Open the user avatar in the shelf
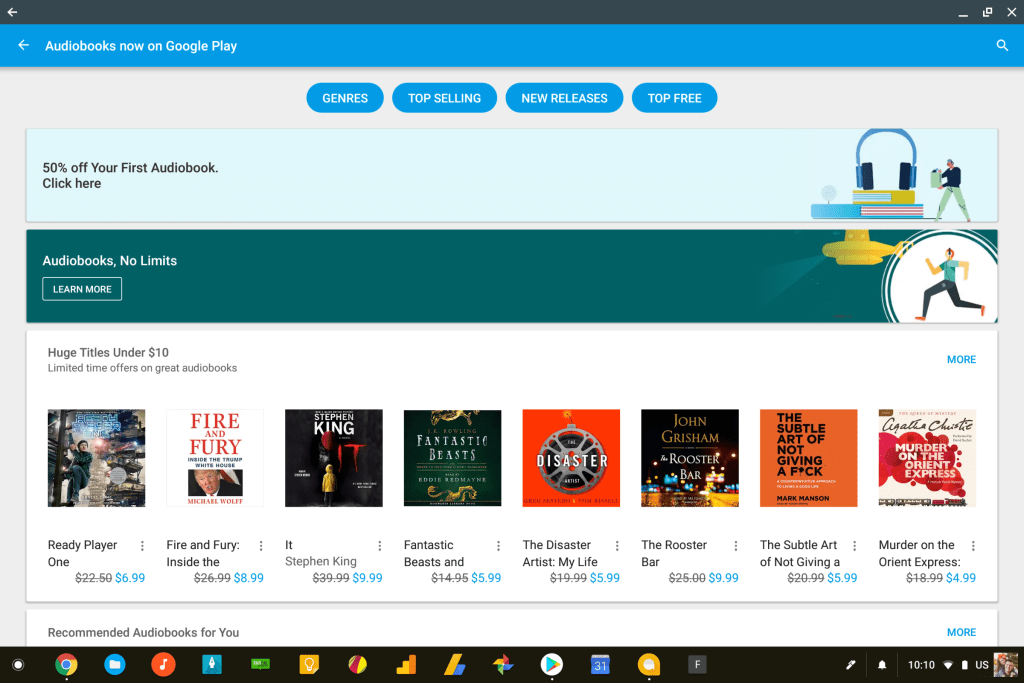1024x683 pixels. [1006, 665]
